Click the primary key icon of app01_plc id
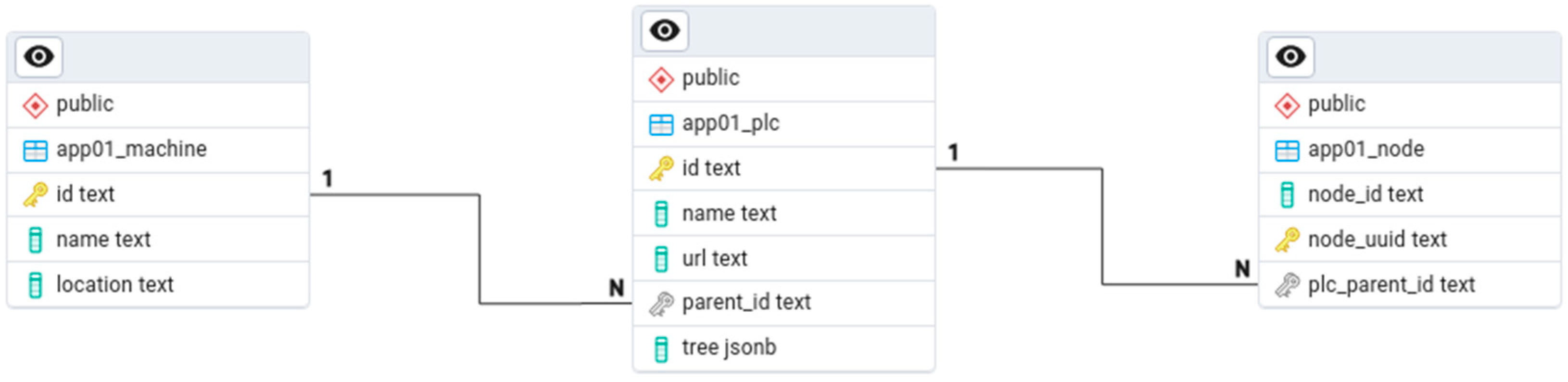The width and height of the screenshot is (1568, 382). coord(661,168)
